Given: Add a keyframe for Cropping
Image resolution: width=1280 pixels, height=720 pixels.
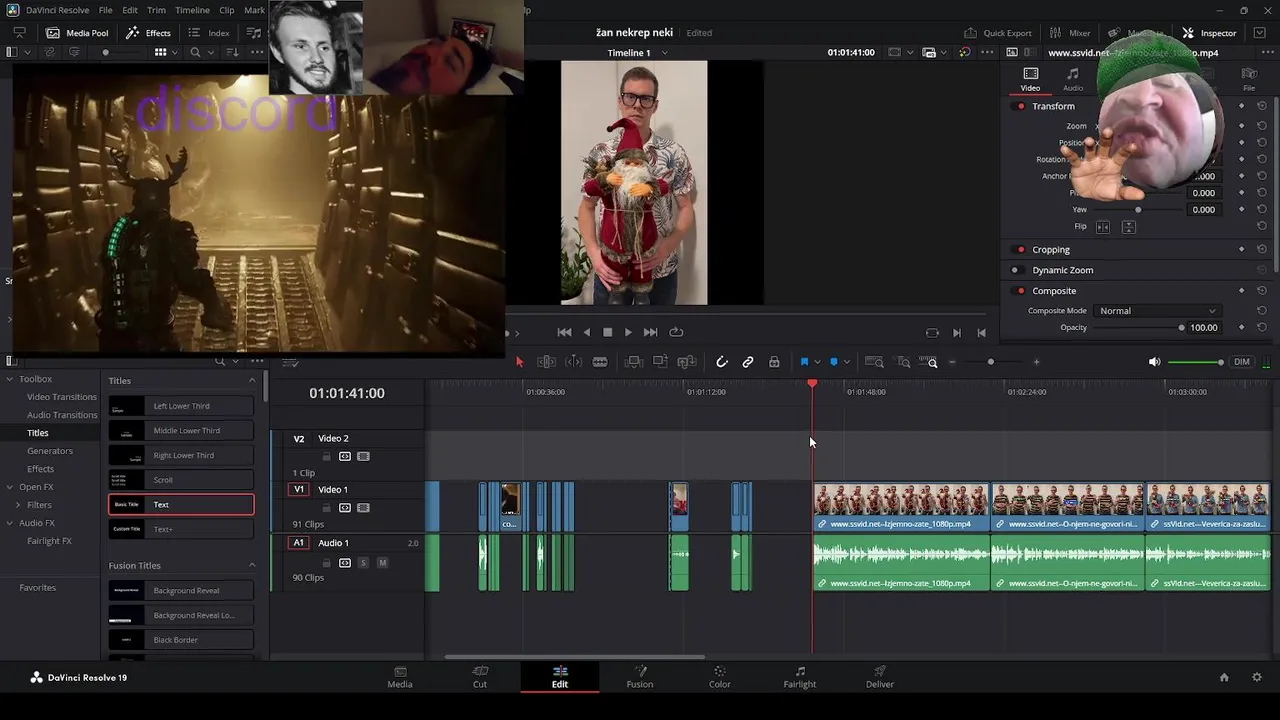Looking at the screenshot, I should pyautogui.click(x=1242, y=249).
